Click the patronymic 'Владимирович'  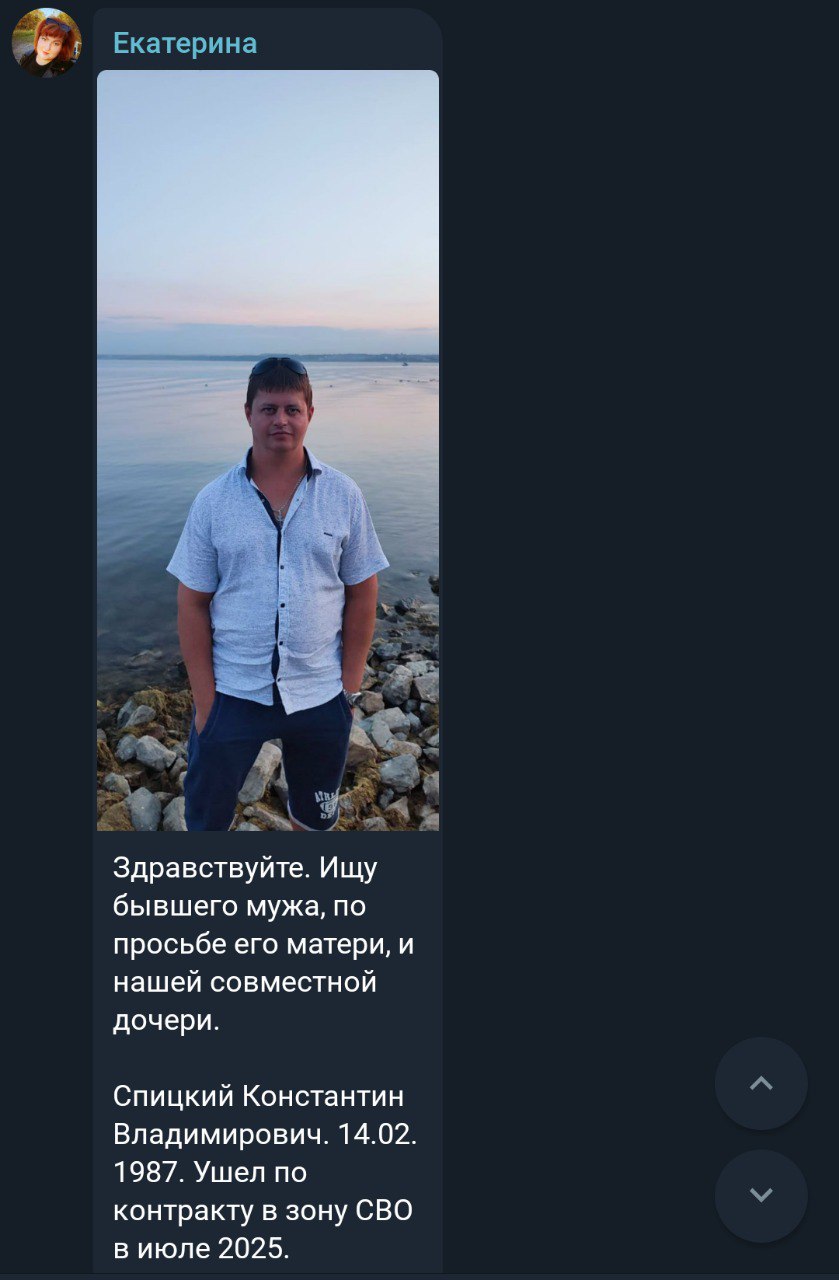(219, 1134)
